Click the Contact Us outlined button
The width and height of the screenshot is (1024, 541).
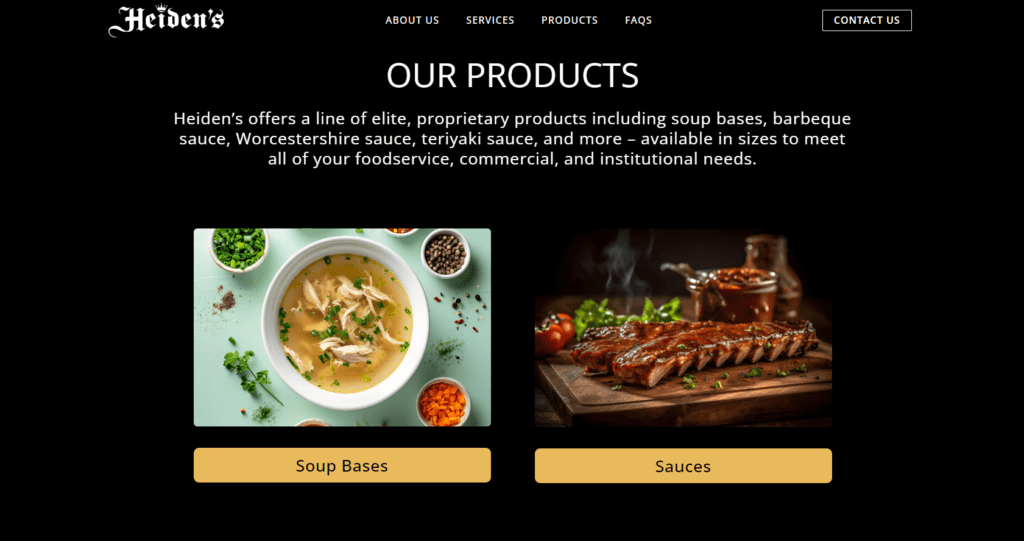click(x=867, y=20)
